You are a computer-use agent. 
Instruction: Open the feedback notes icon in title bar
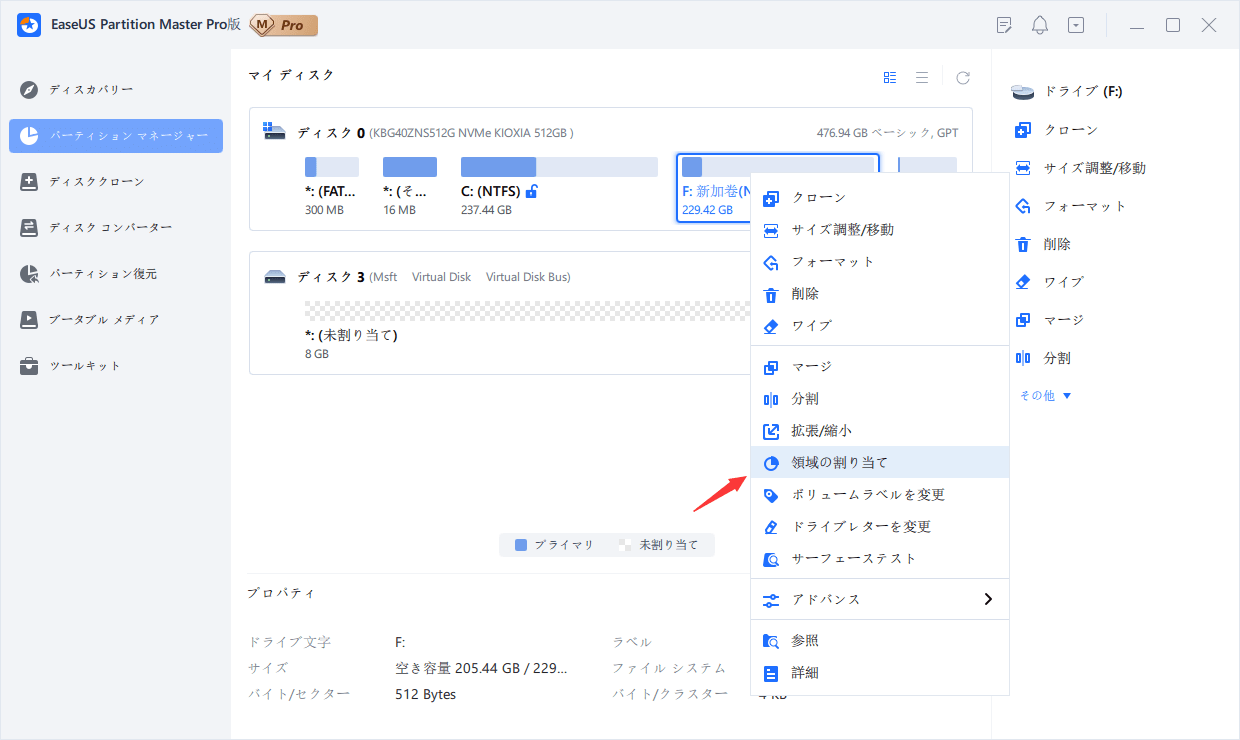click(x=1003, y=24)
